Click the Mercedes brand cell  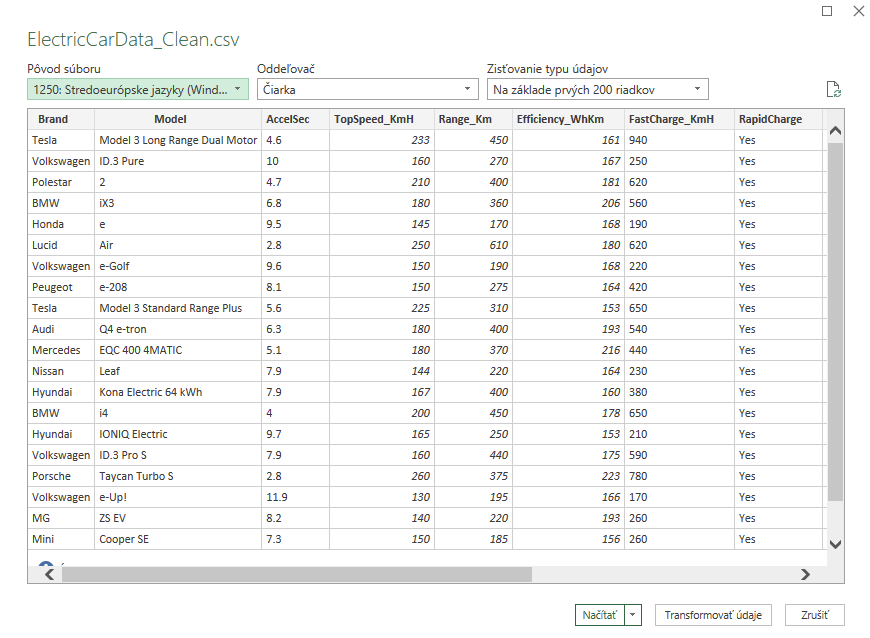pyautogui.click(x=61, y=350)
